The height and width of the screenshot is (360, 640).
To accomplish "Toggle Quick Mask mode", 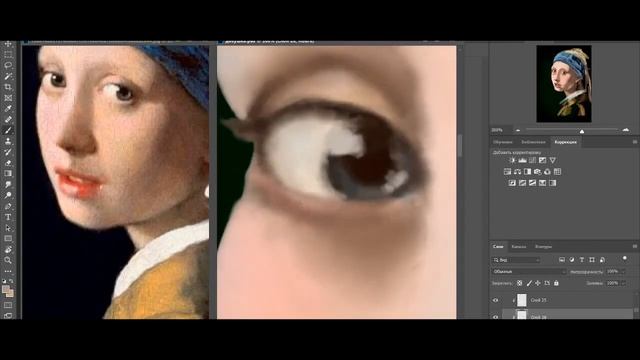I will pyautogui.click(x=8, y=305).
